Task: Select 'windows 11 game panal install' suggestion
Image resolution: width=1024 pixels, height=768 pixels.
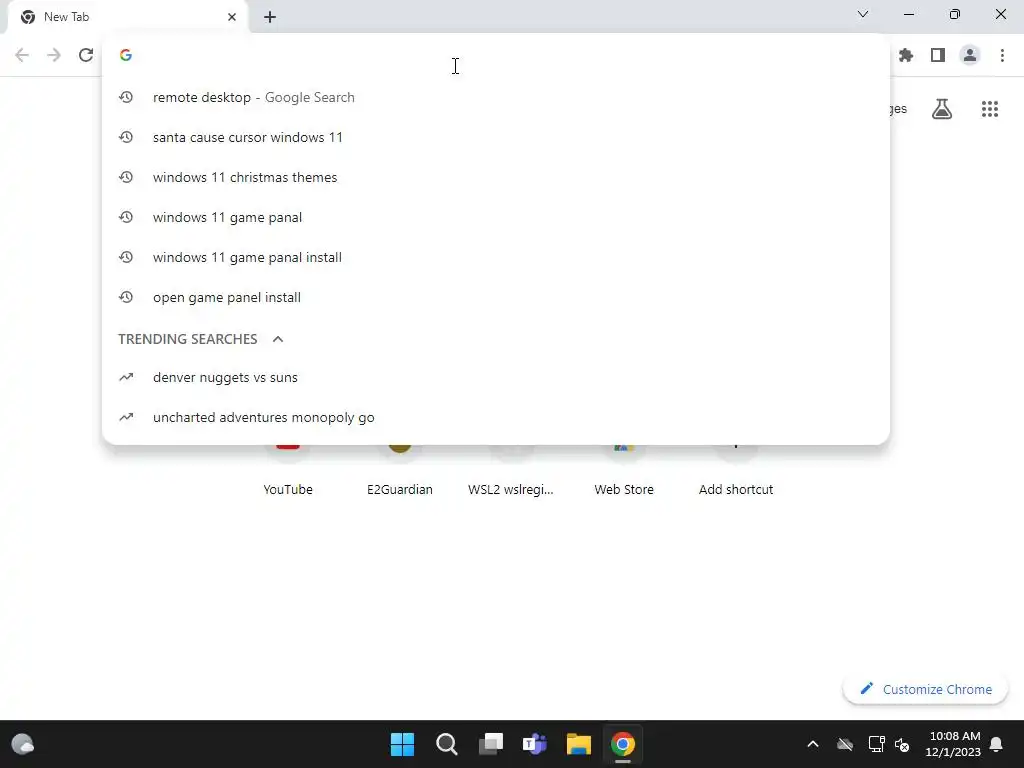Action: pyautogui.click(x=496, y=257)
